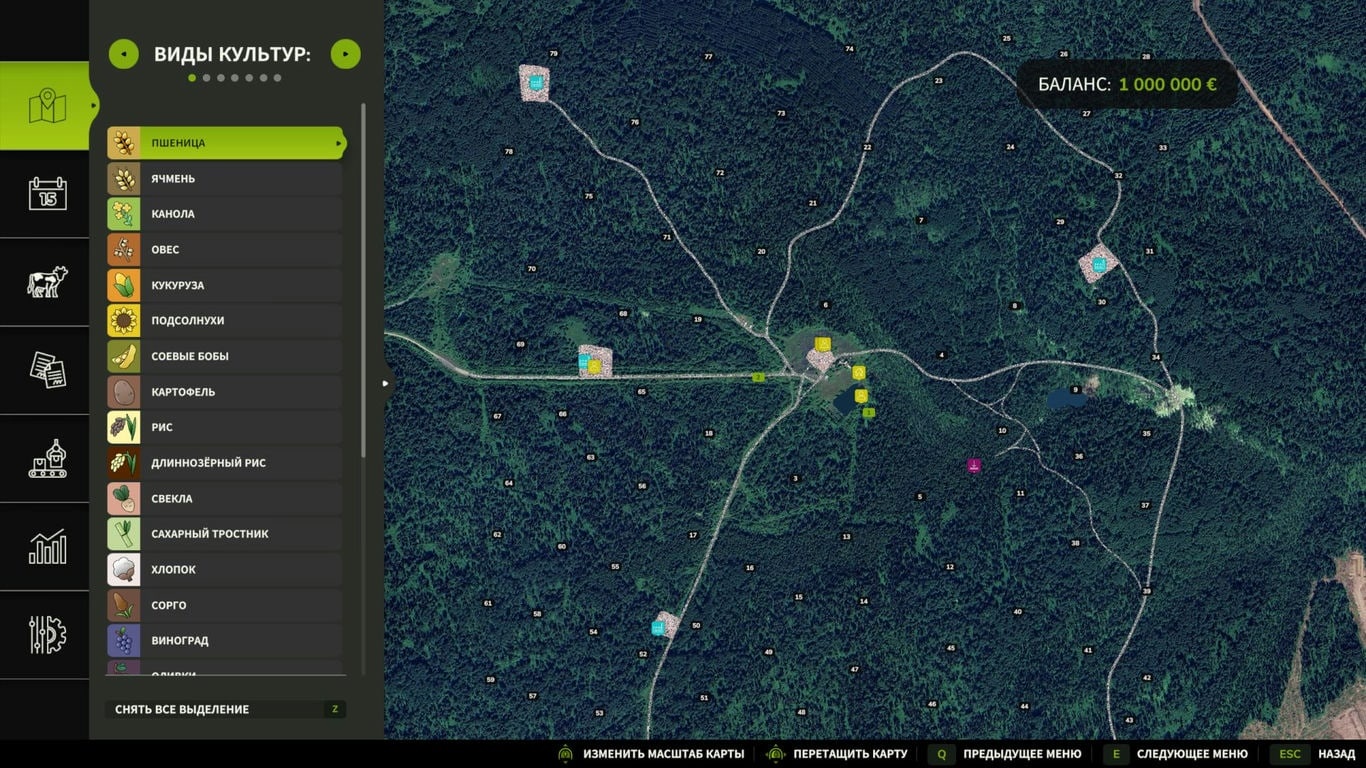Click the left arrow for previous filter page
The height and width of the screenshot is (768, 1366).
point(124,54)
